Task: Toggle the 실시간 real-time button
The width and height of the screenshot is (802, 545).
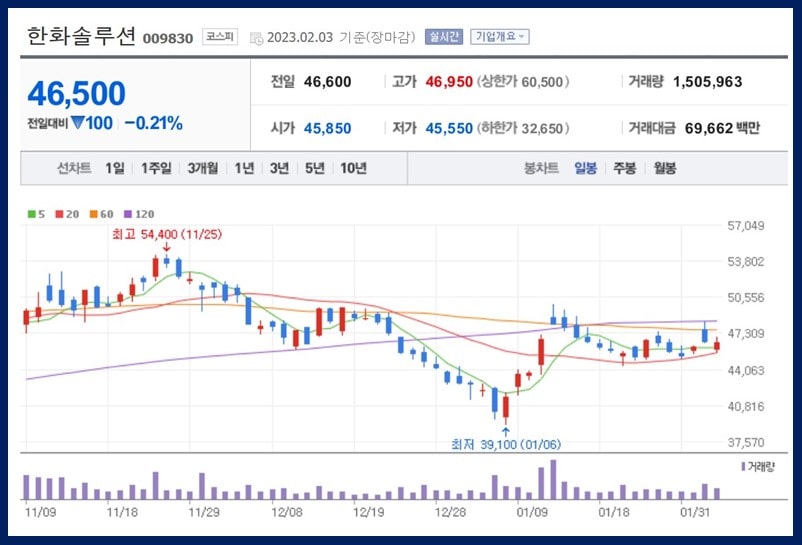Action: point(443,37)
